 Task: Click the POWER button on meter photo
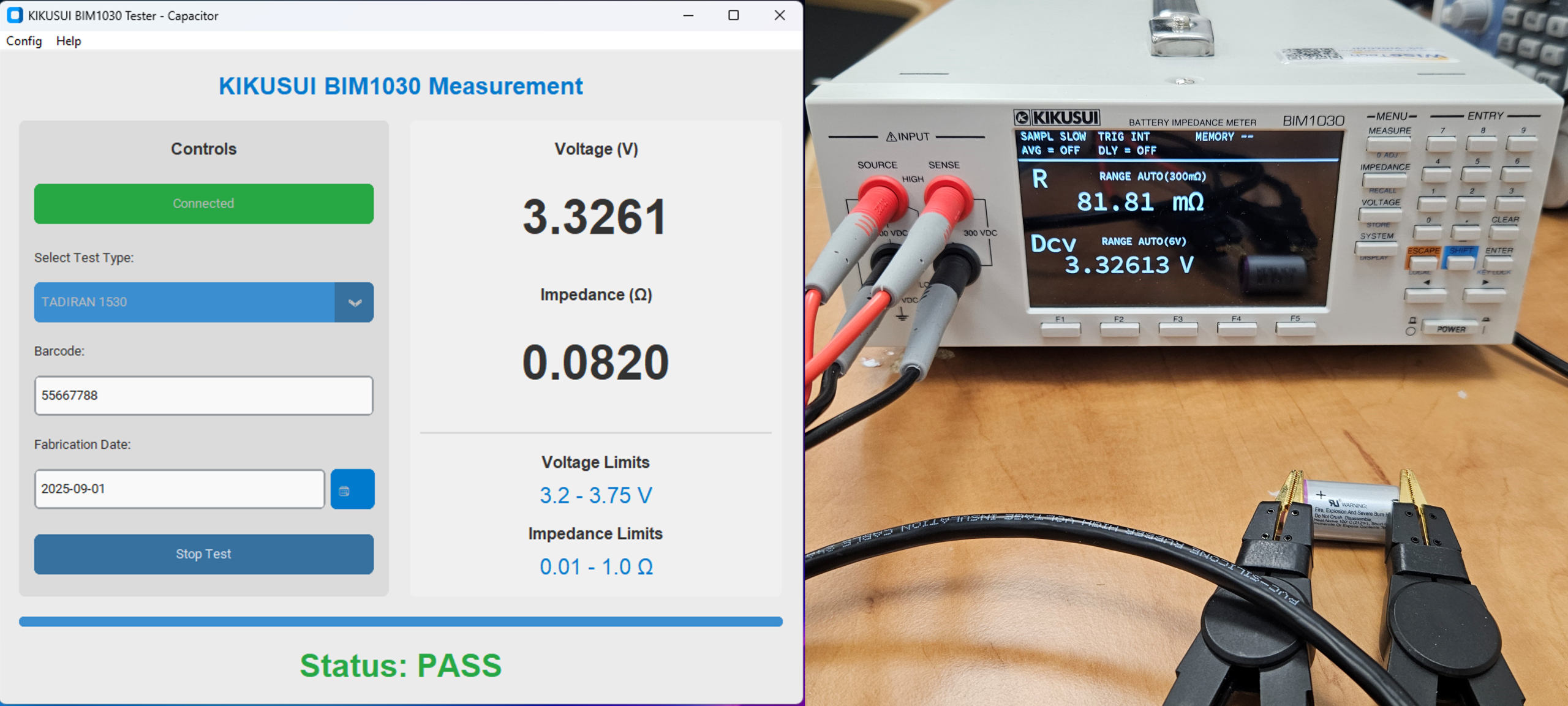coord(1451,329)
